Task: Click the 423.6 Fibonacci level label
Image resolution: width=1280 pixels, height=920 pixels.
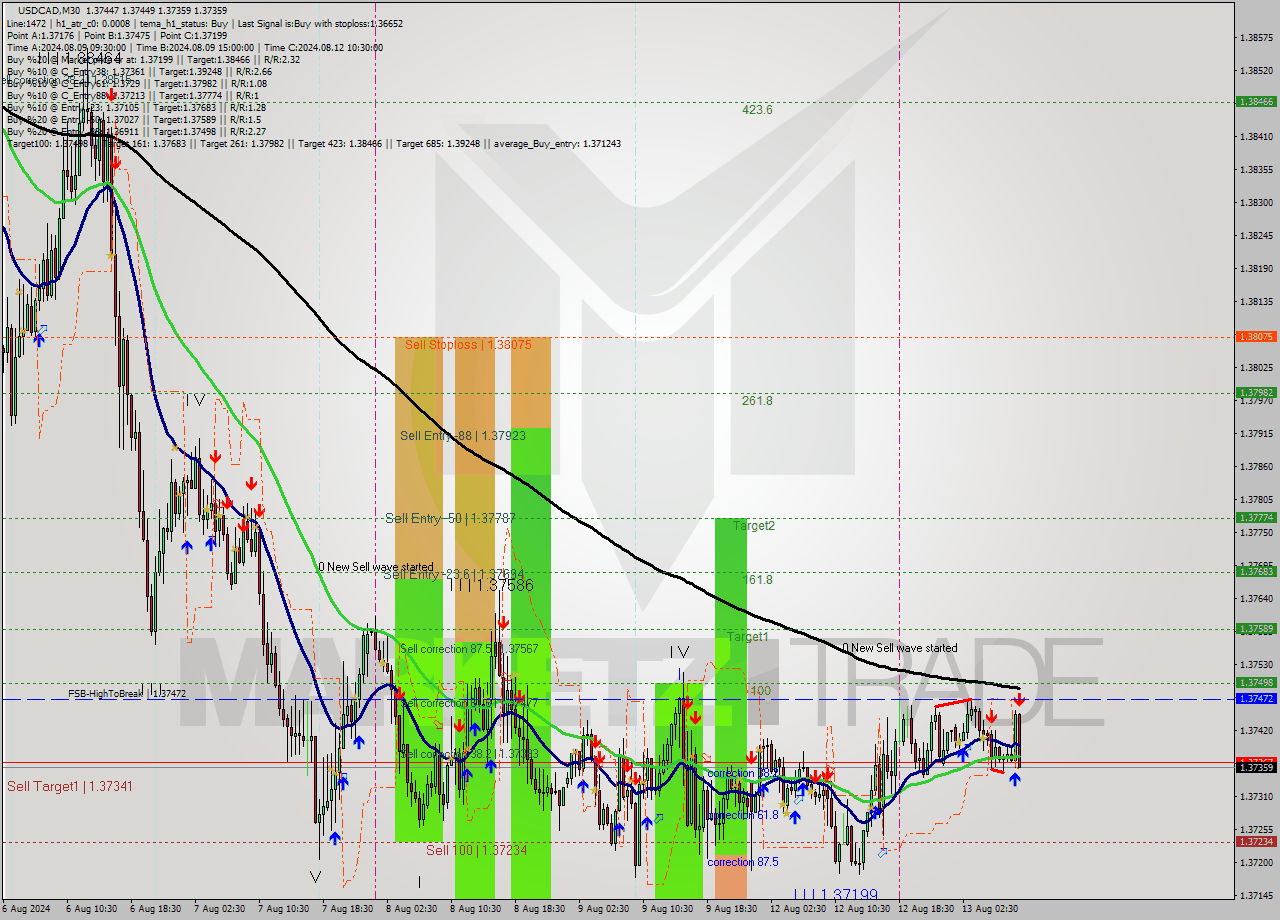Action: pyautogui.click(x=757, y=110)
